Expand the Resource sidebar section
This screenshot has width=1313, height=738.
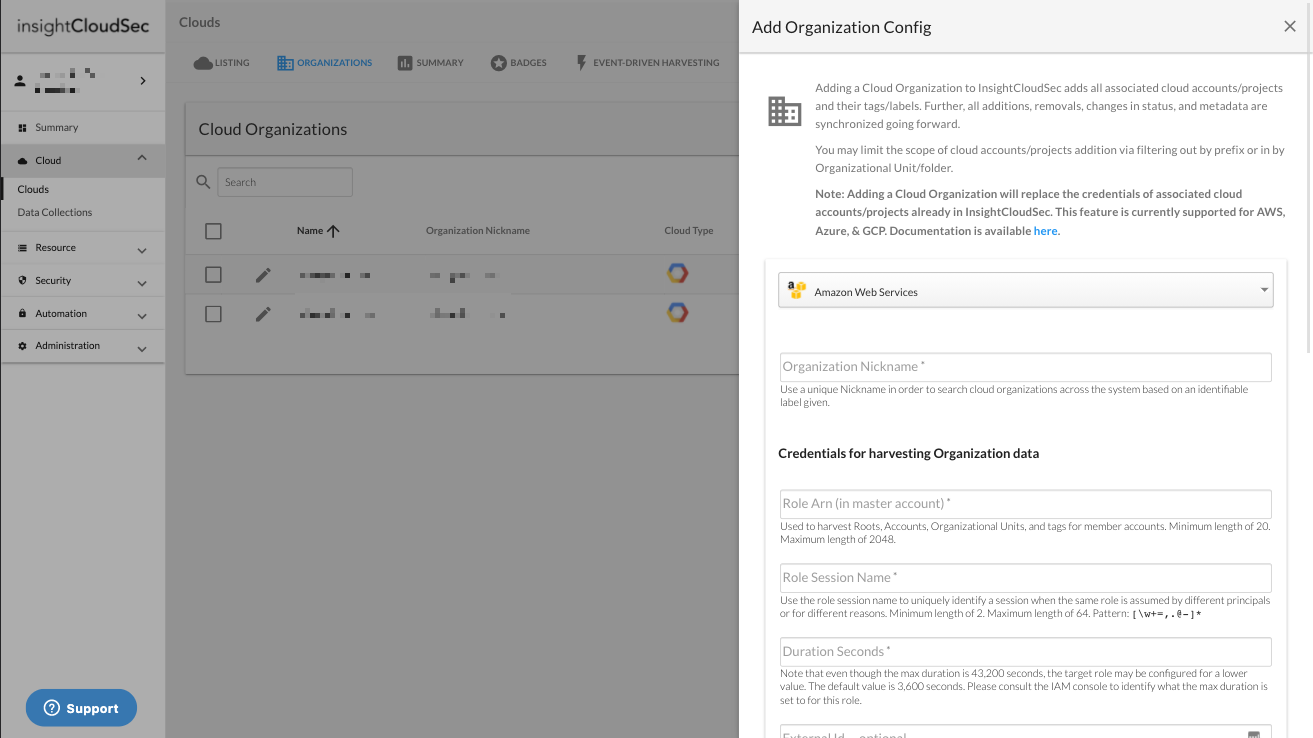[x=142, y=249]
